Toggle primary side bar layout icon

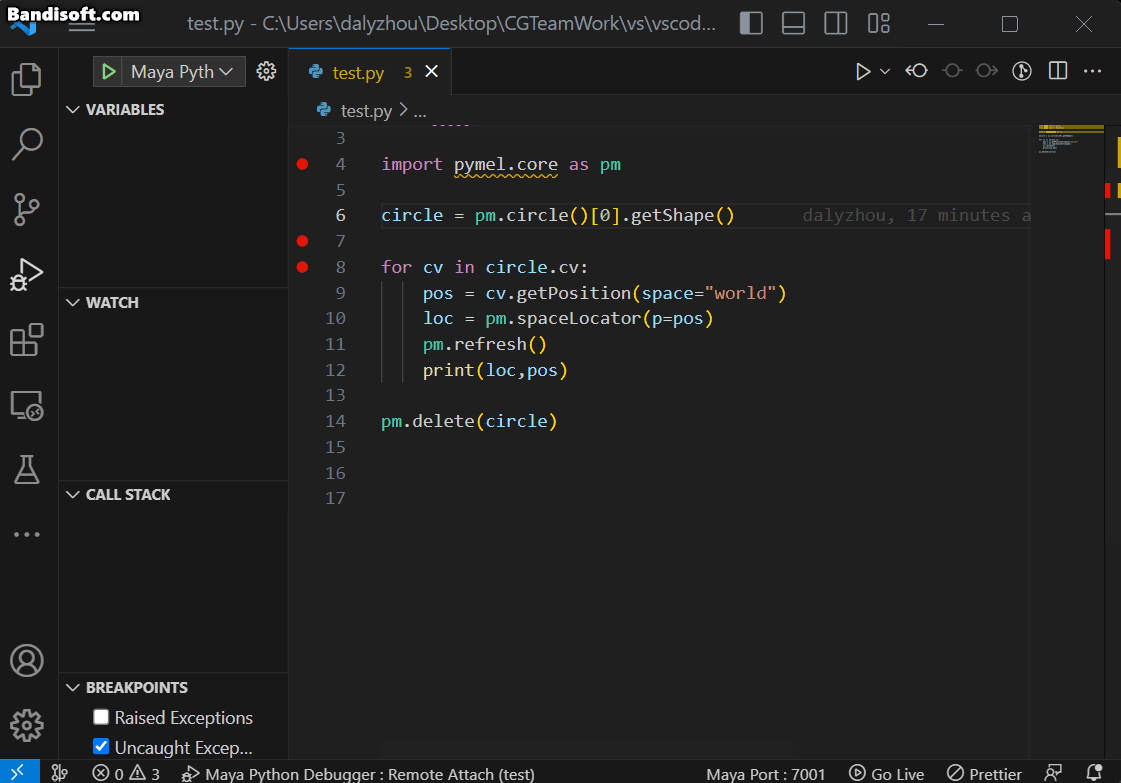[751, 24]
